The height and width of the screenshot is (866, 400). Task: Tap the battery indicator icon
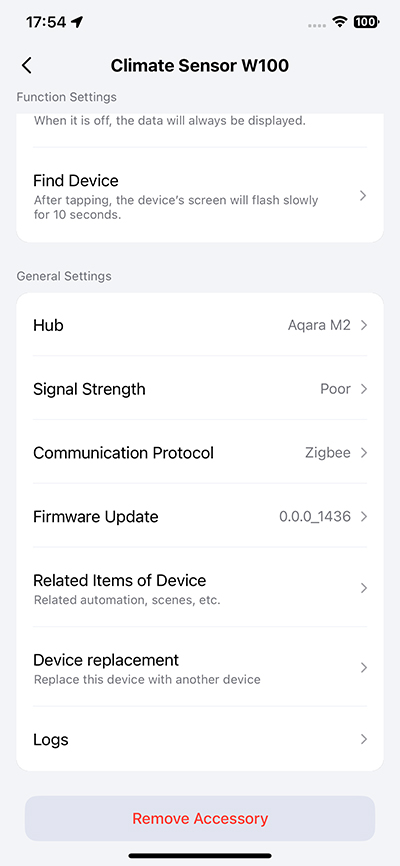tap(366, 22)
